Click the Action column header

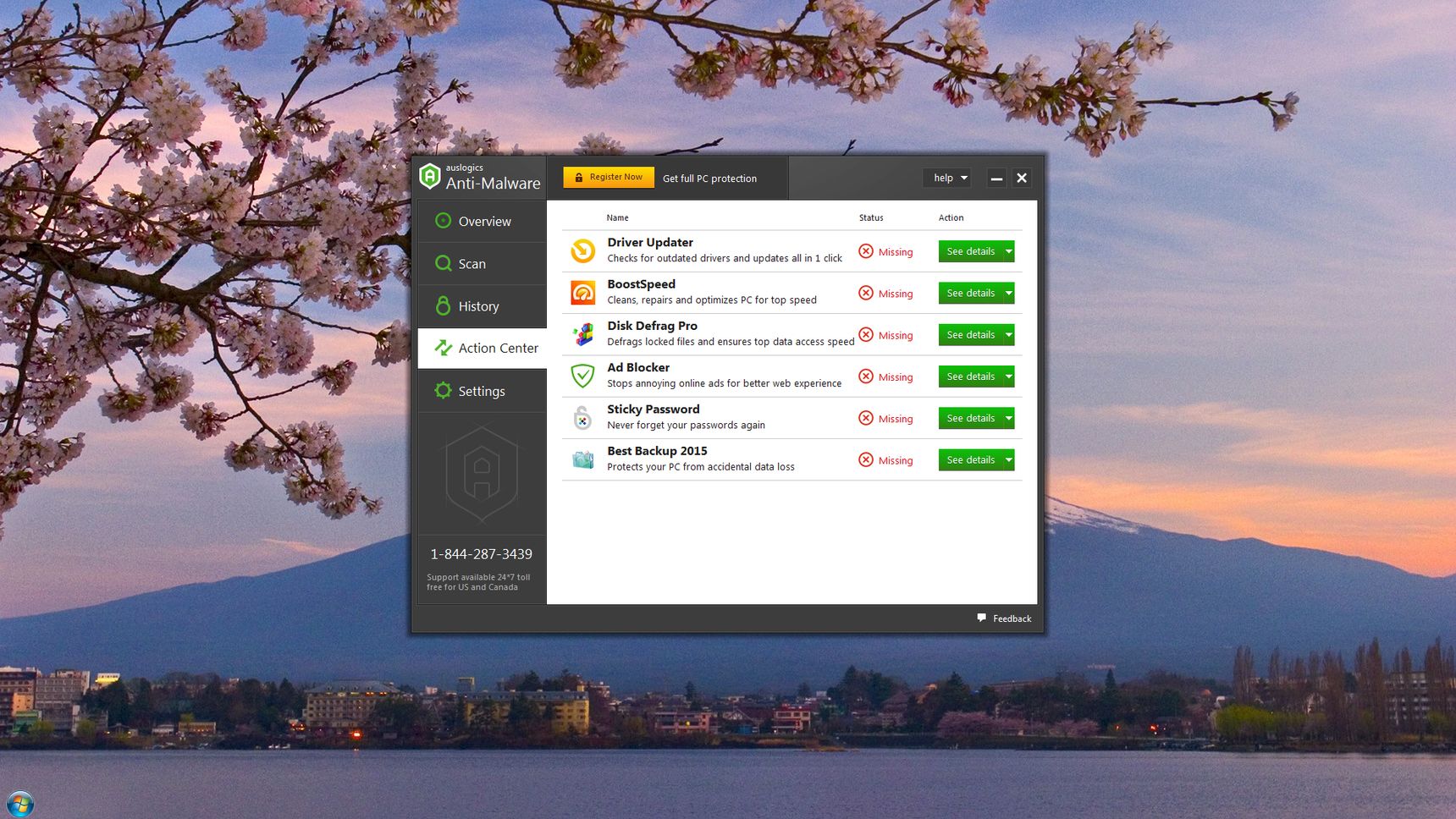coord(951,217)
